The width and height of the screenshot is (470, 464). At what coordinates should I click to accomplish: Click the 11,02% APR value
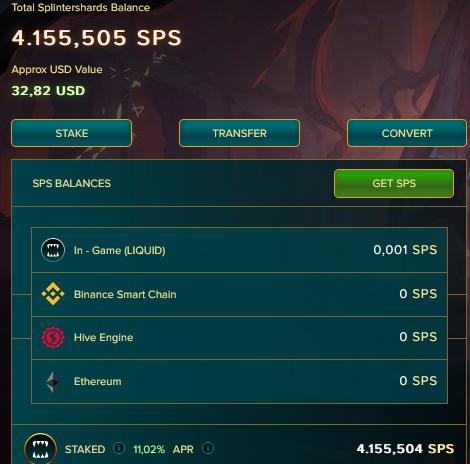pos(149,449)
